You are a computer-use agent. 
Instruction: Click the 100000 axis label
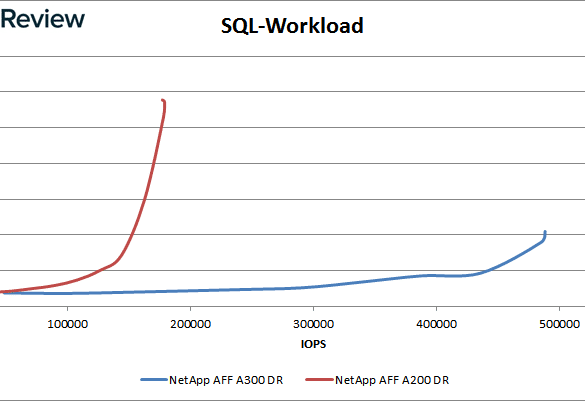click(x=68, y=324)
